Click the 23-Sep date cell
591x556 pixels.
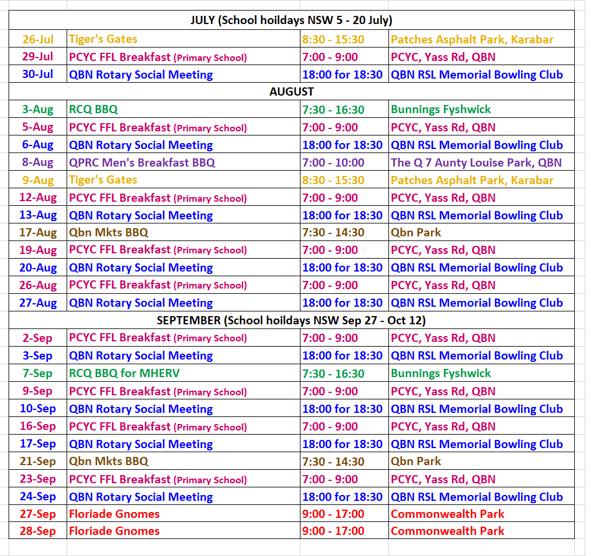tap(38, 479)
